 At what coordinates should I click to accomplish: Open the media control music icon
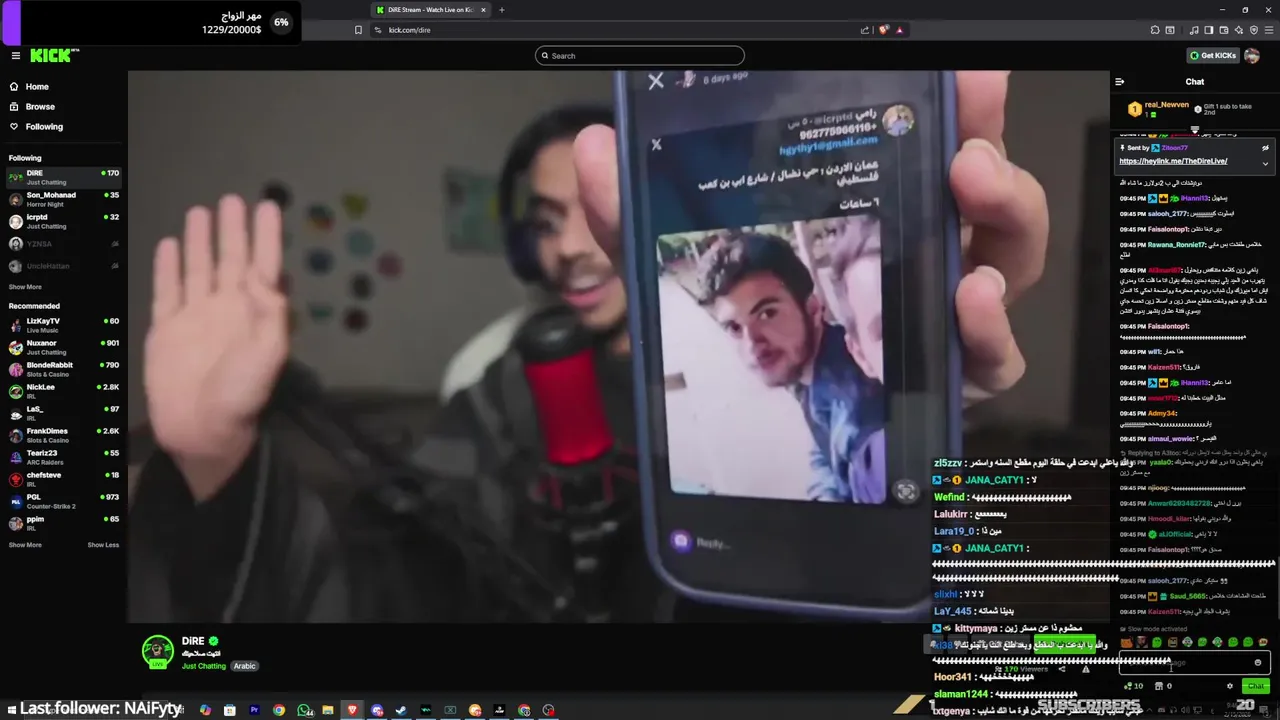click(1195, 30)
